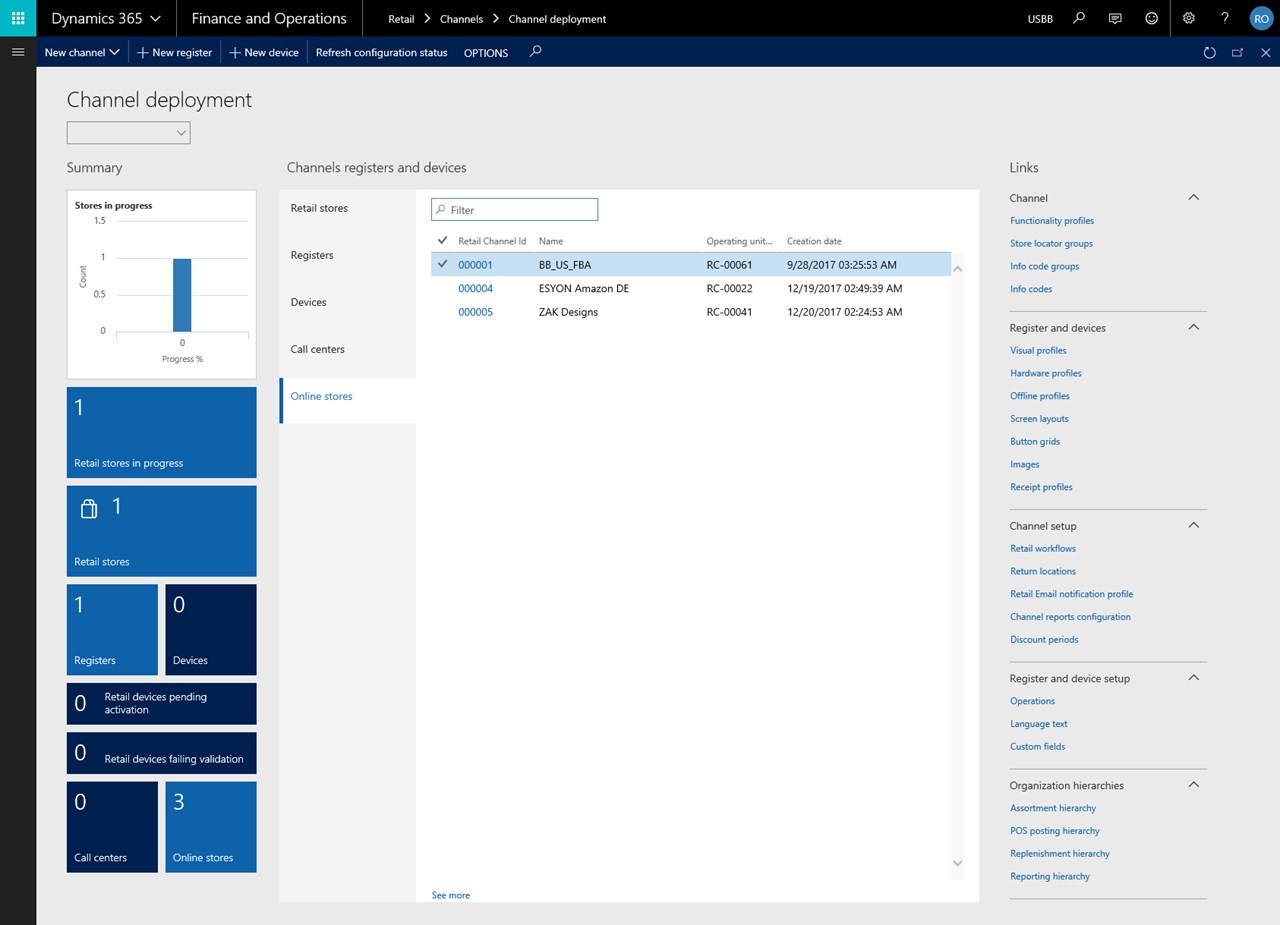
Task: Switch to the Devices tab
Action: (348, 302)
